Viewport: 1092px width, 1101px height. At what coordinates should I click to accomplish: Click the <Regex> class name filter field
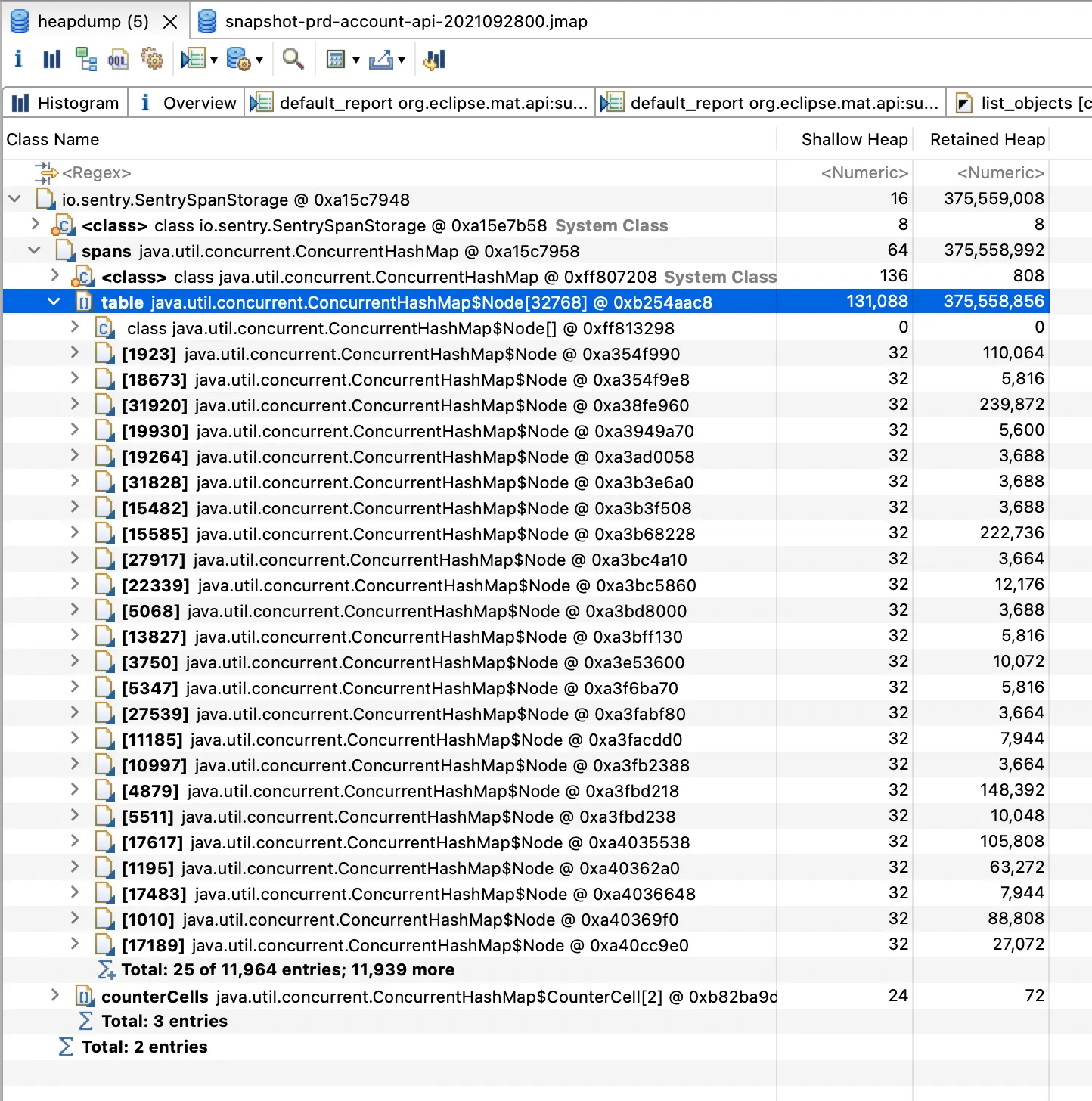pos(96,173)
